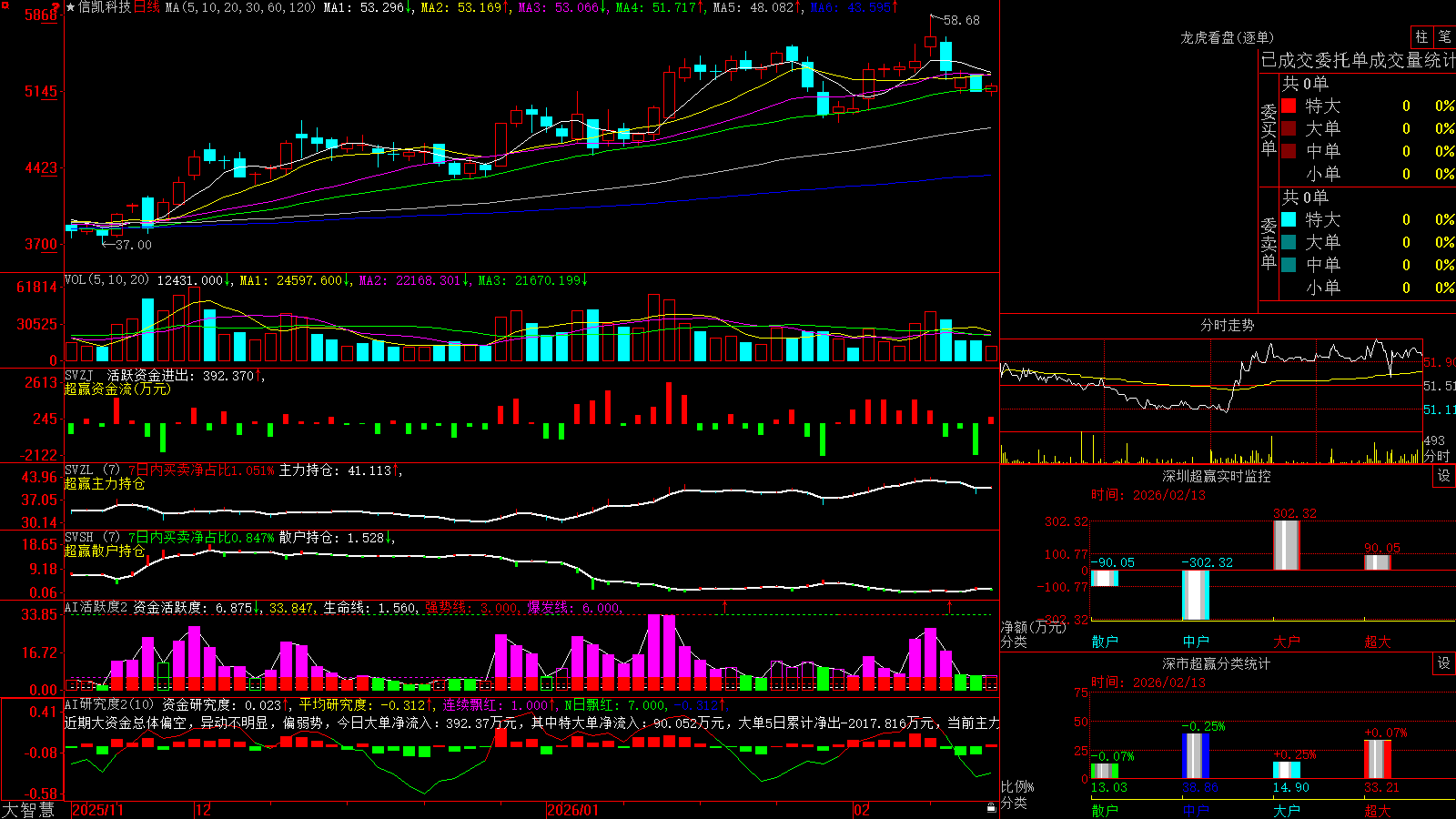
Task: Click the 302.32 大户 bar in 深圳超赢实时监控
Action: [x=1287, y=545]
